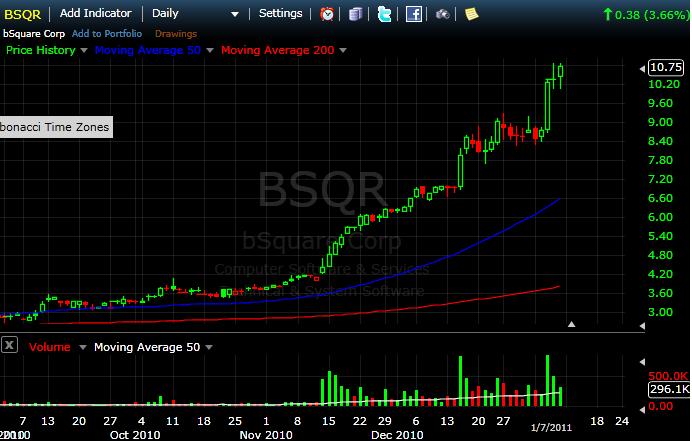Image resolution: width=692 pixels, height=441 pixels.
Task: Click the stacked documents icon
Action: pyautogui.click(x=355, y=14)
